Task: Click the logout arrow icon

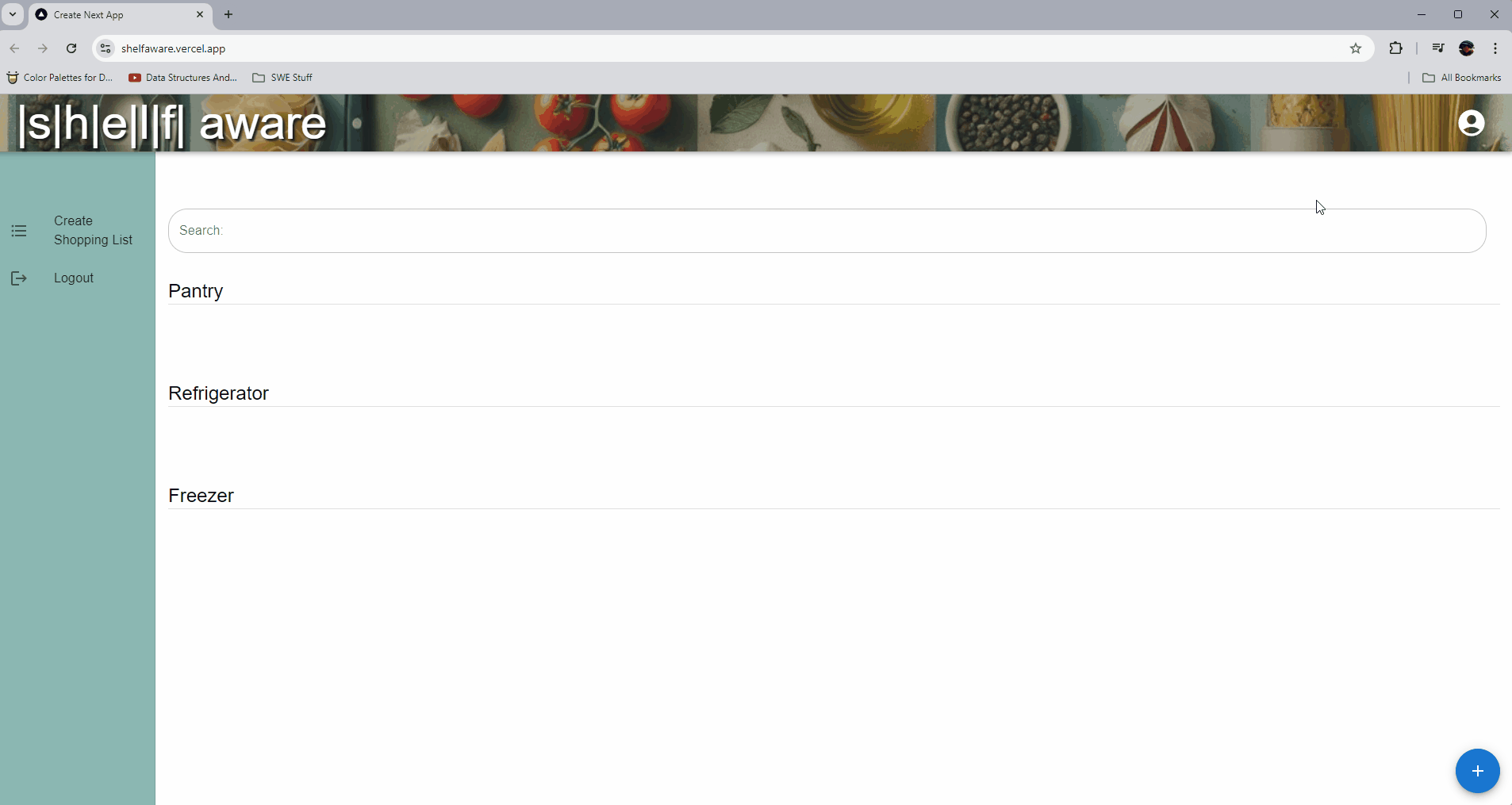Action: (19, 278)
